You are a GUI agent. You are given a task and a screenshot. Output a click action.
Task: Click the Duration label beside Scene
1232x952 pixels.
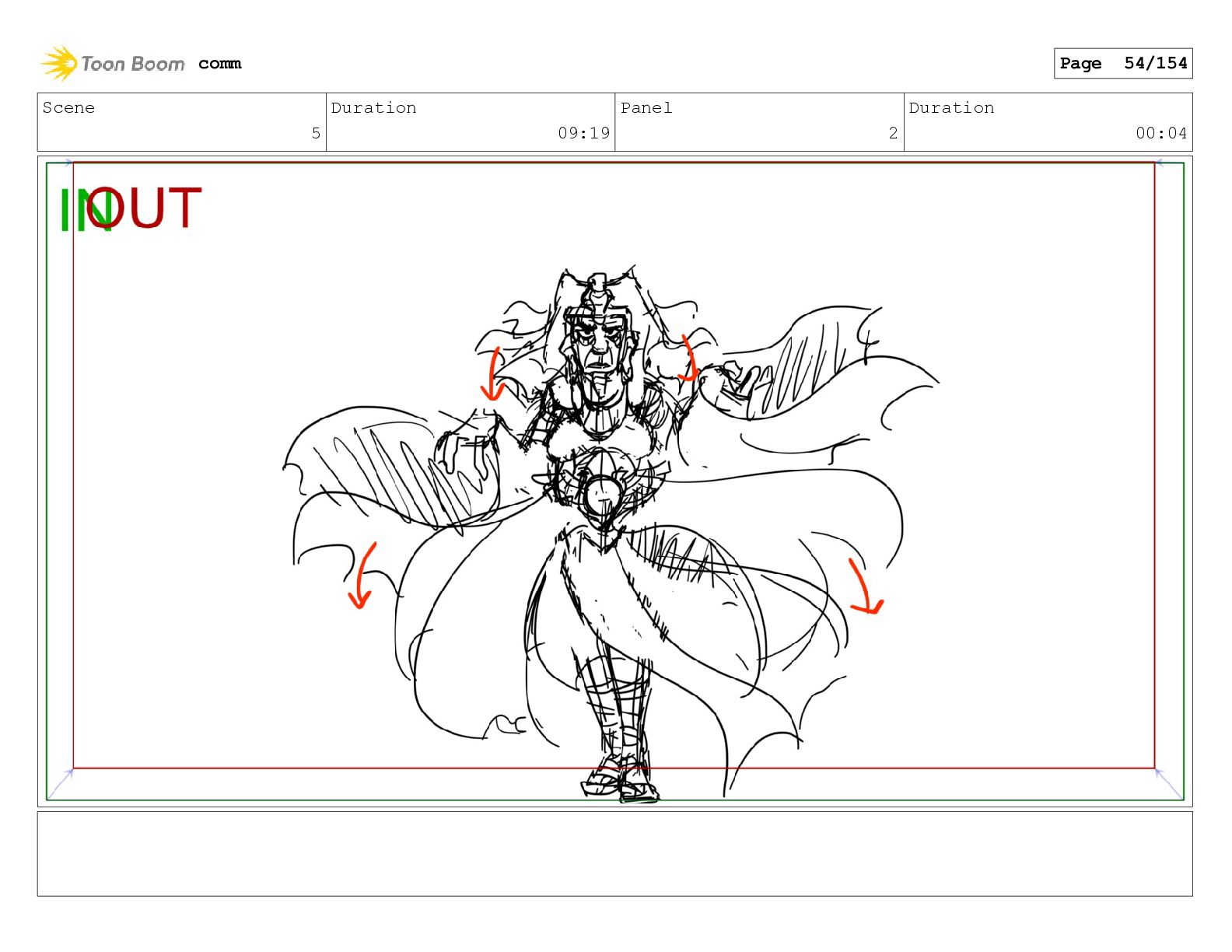tap(374, 108)
